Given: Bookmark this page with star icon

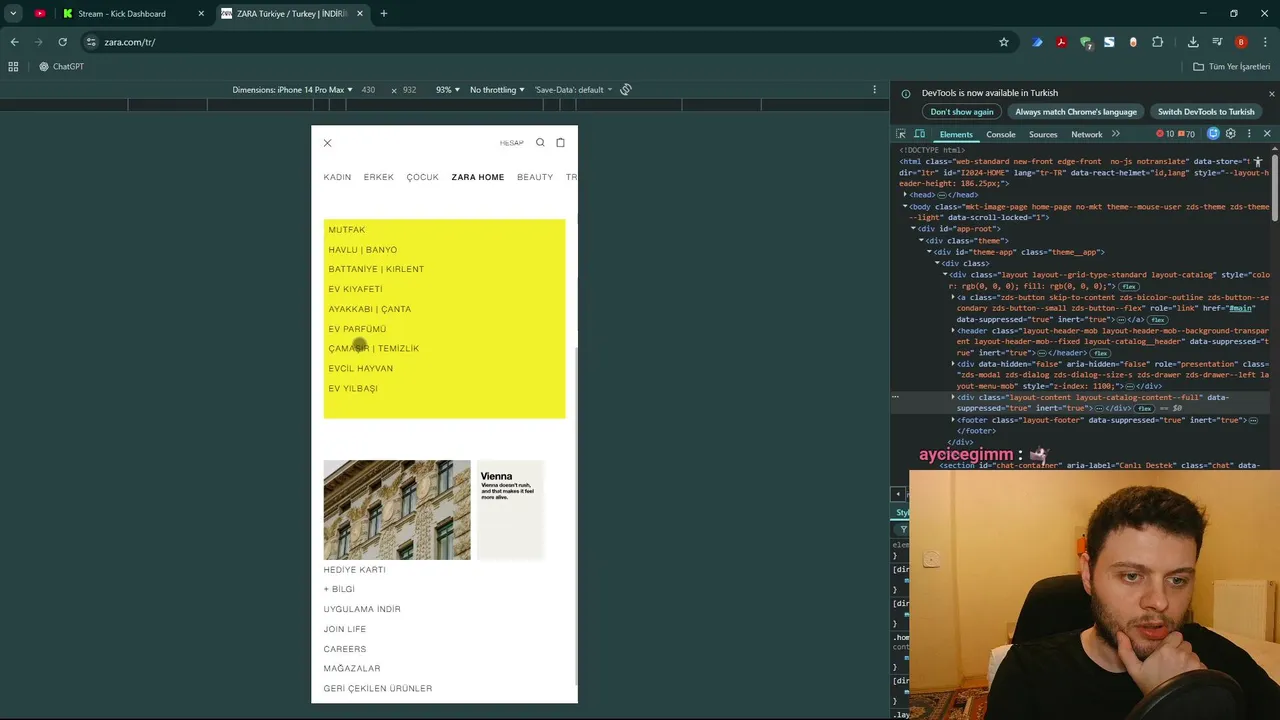Looking at the screenshot, I should pyautogui.click(x=1004, y=42).
